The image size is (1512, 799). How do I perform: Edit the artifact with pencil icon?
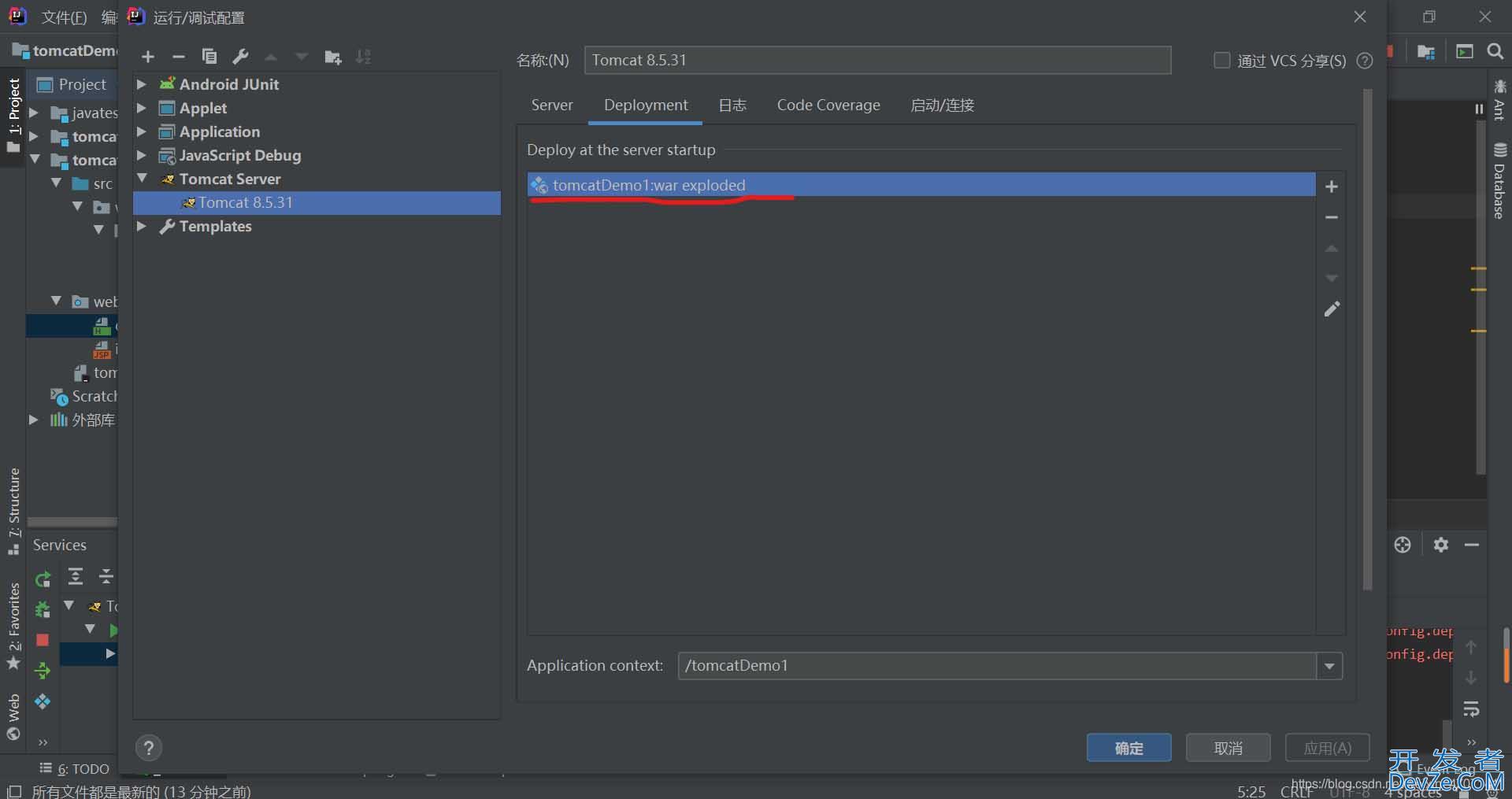click(x=1331, y=309)
